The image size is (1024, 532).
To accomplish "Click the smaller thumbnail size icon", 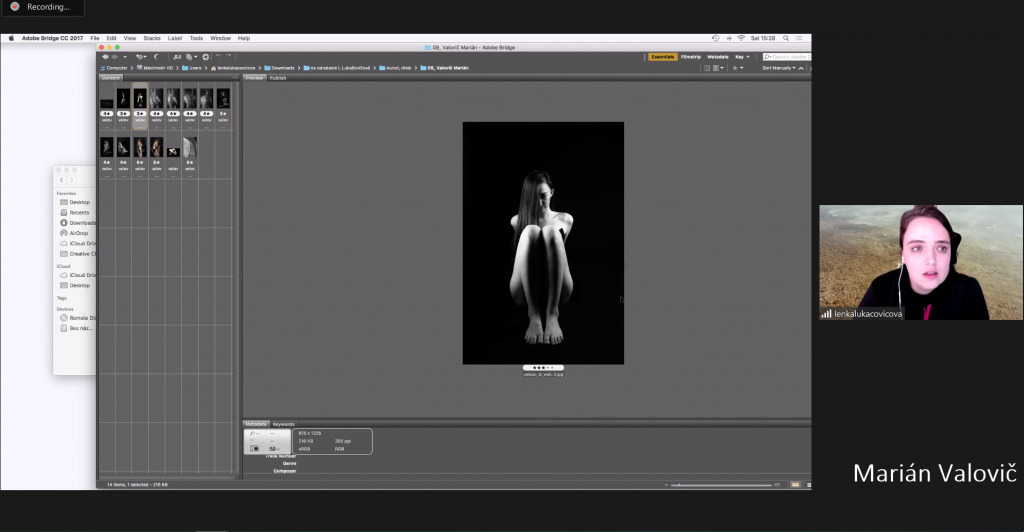I will coord(666,485).
